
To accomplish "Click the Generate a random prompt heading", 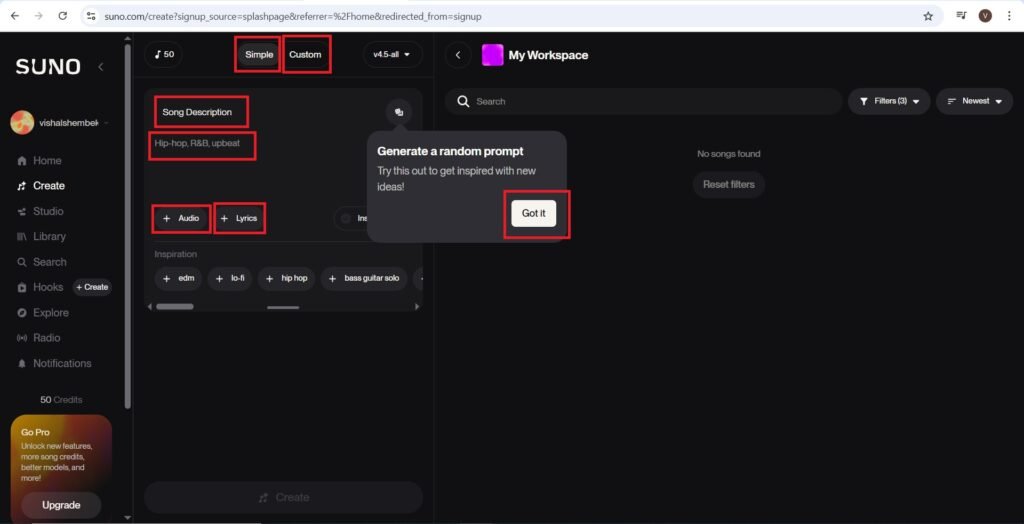I will pyautogui.click(x=451, y=152).
